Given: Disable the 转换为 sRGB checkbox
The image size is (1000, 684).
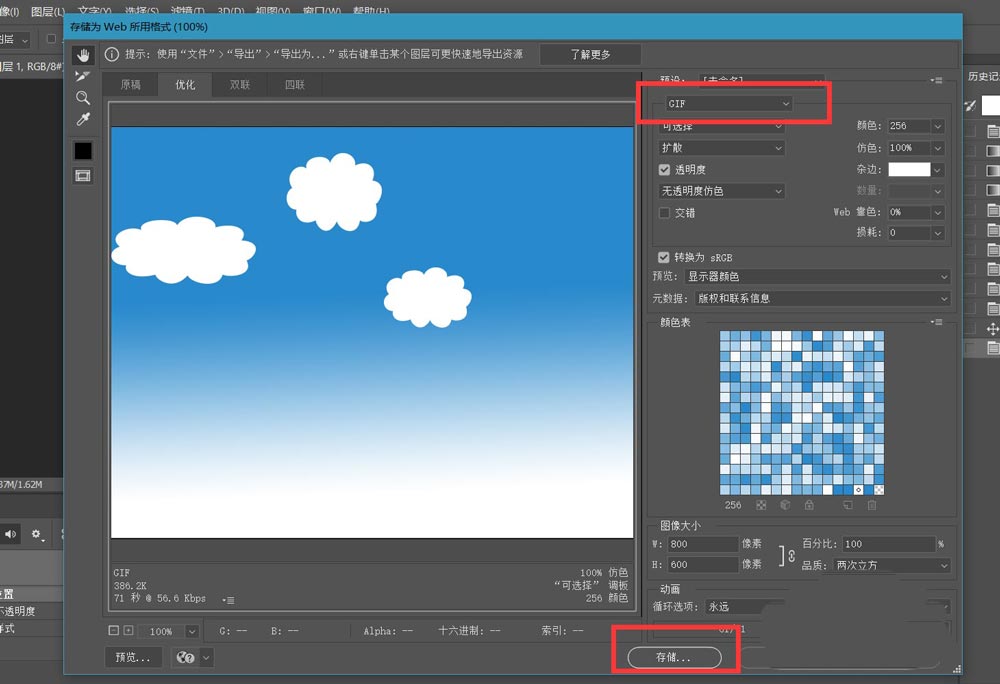Looking at the screenshot, I should [x=663, y=257].
